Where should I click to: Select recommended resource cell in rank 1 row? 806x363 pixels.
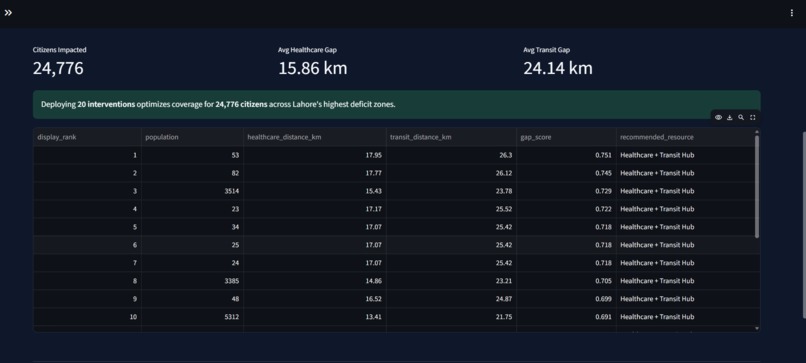[x=685, y=155]
